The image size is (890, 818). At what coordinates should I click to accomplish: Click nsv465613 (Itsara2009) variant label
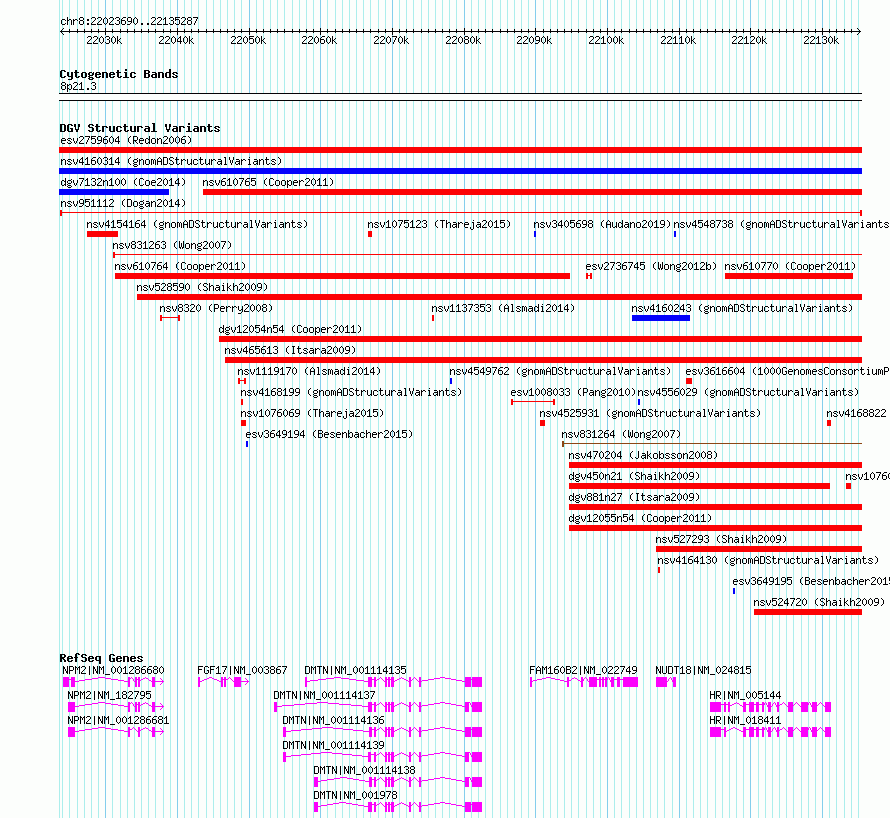coord(290,350)
